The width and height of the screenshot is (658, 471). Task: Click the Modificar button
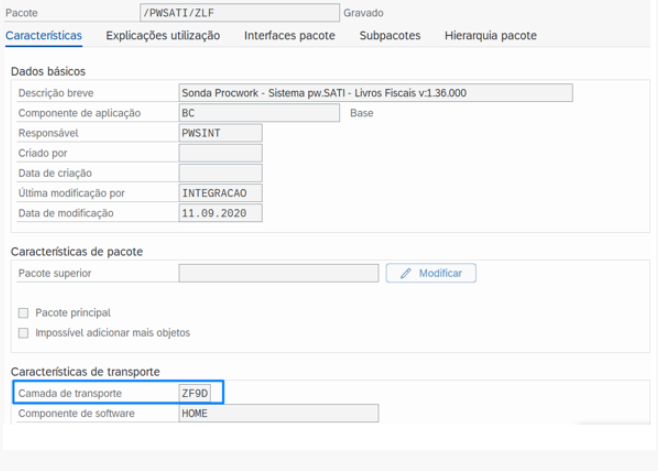[431, 273]
